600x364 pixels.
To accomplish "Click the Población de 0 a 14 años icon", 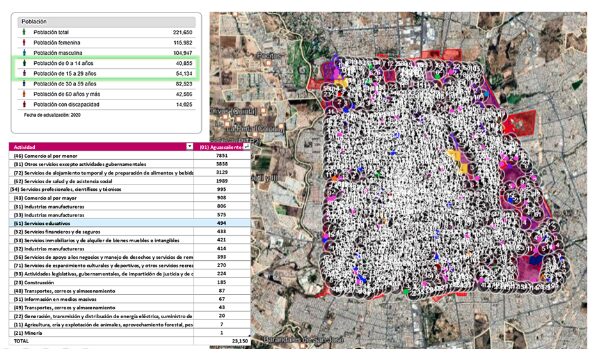I will tap(24, 63).
